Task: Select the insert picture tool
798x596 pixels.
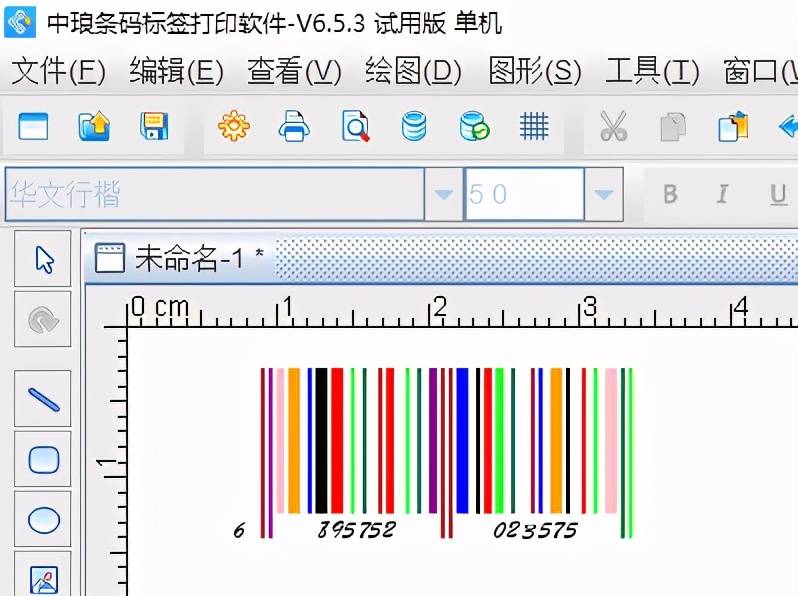Action: coord(43,575)
